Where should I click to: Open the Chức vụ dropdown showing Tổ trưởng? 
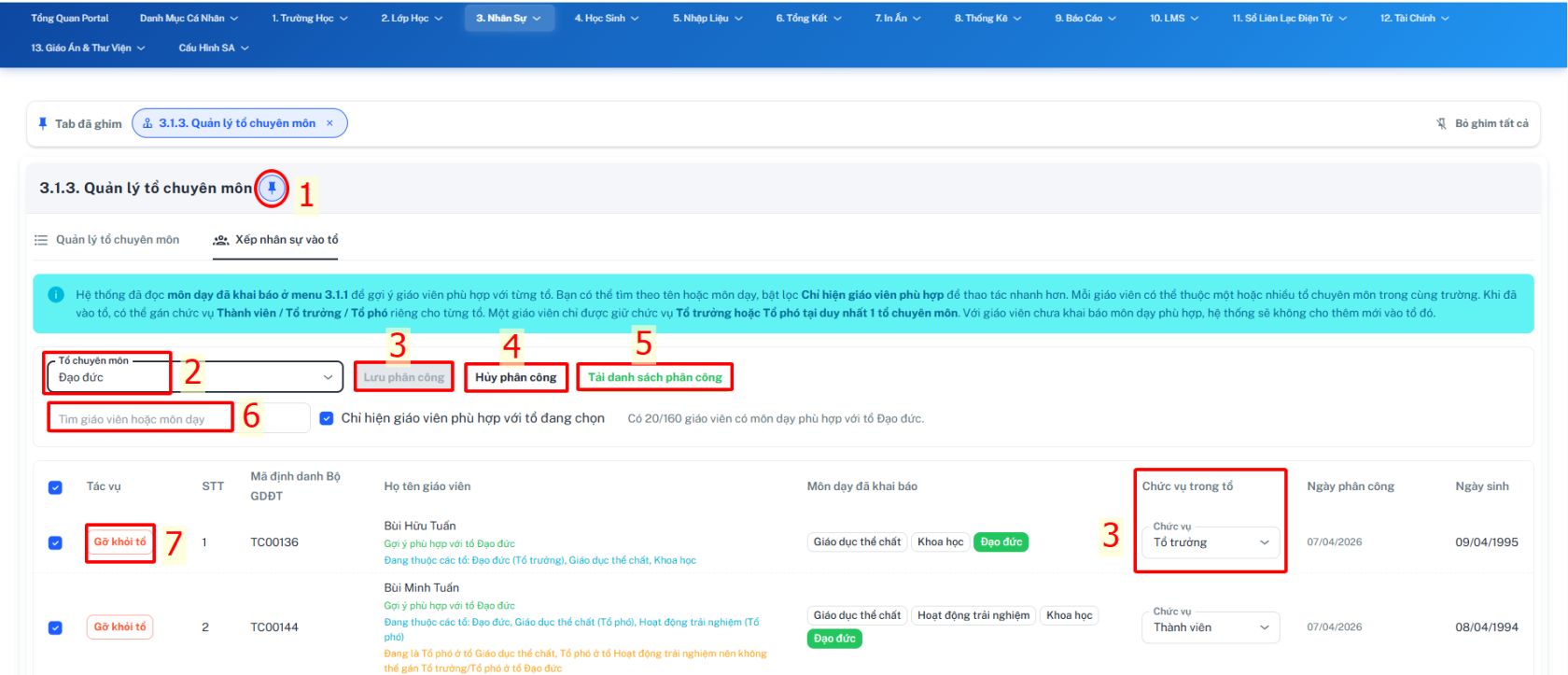pyautogui.click(x=1211, y=541)
